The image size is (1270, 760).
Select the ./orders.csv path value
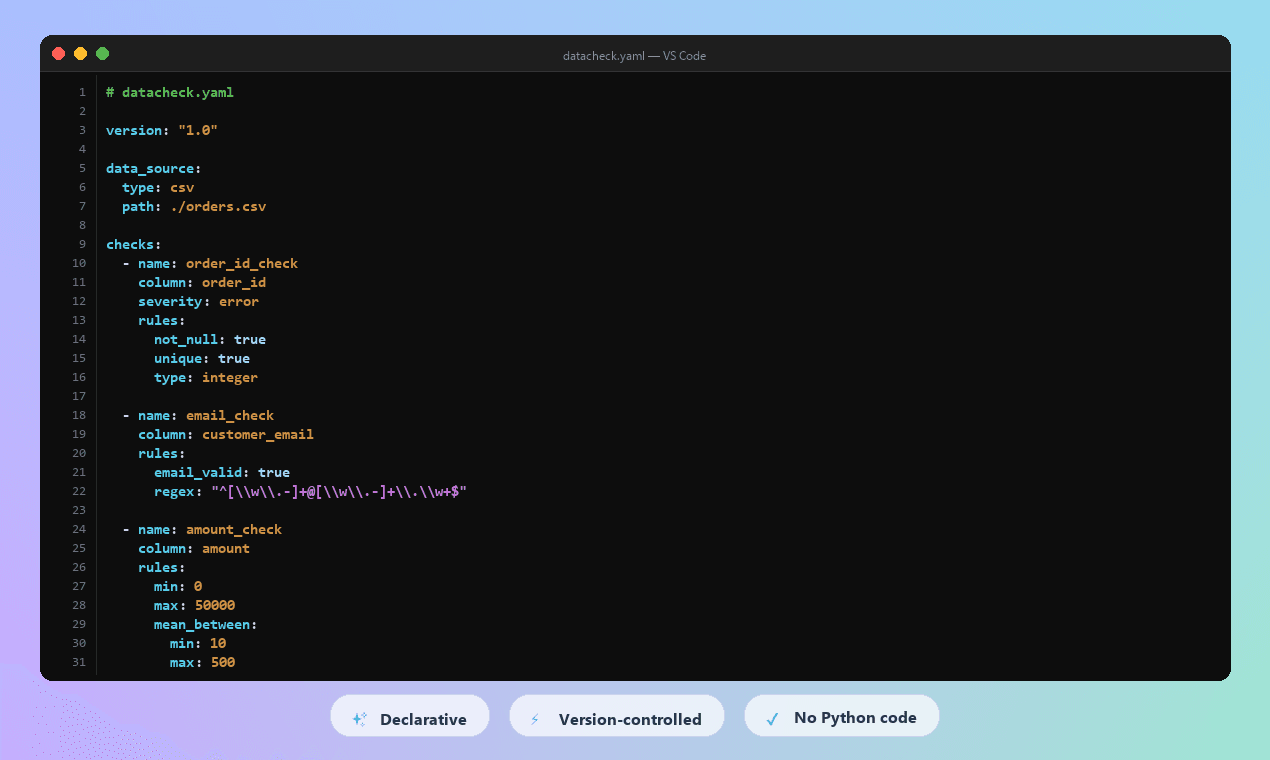(x=218, y=206)
